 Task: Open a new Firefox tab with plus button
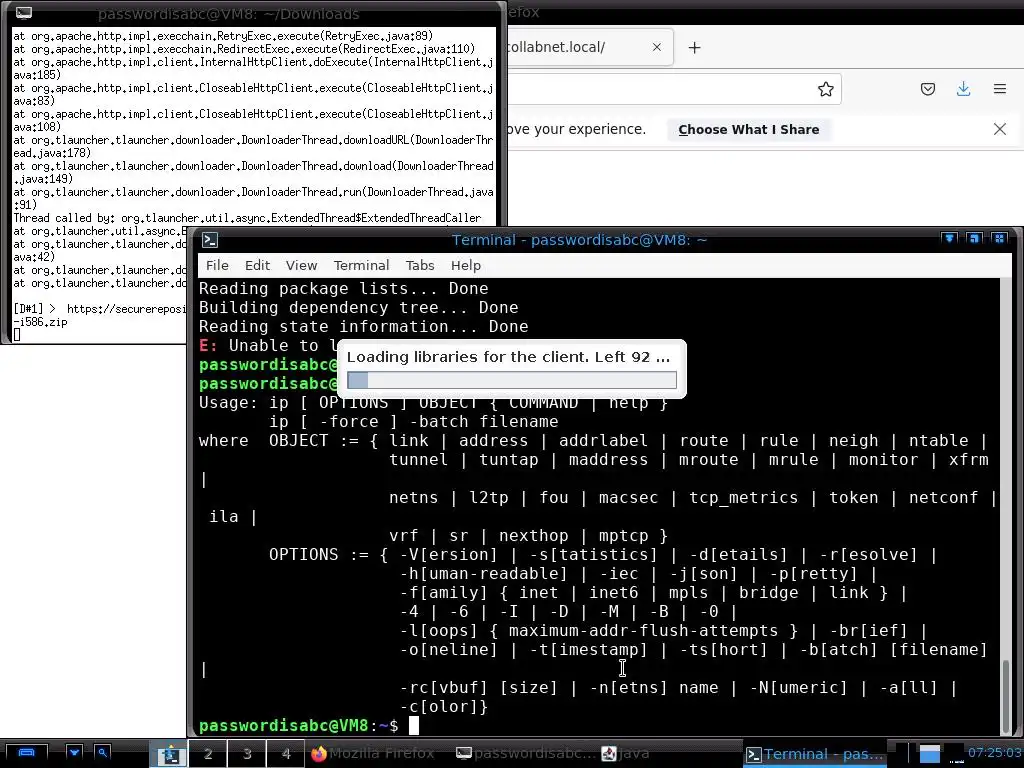[x=694, y=48]
